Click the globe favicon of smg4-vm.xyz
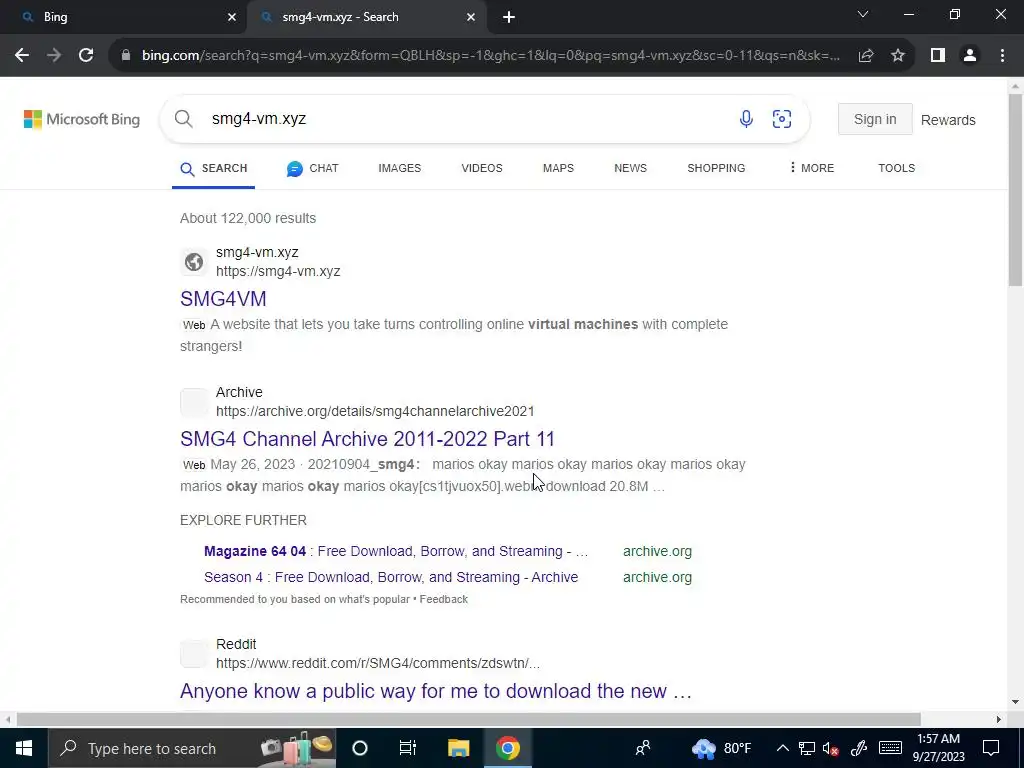The height and width of the screenshot is (768, 1024). pyautogui.click(x=193, y=262)
